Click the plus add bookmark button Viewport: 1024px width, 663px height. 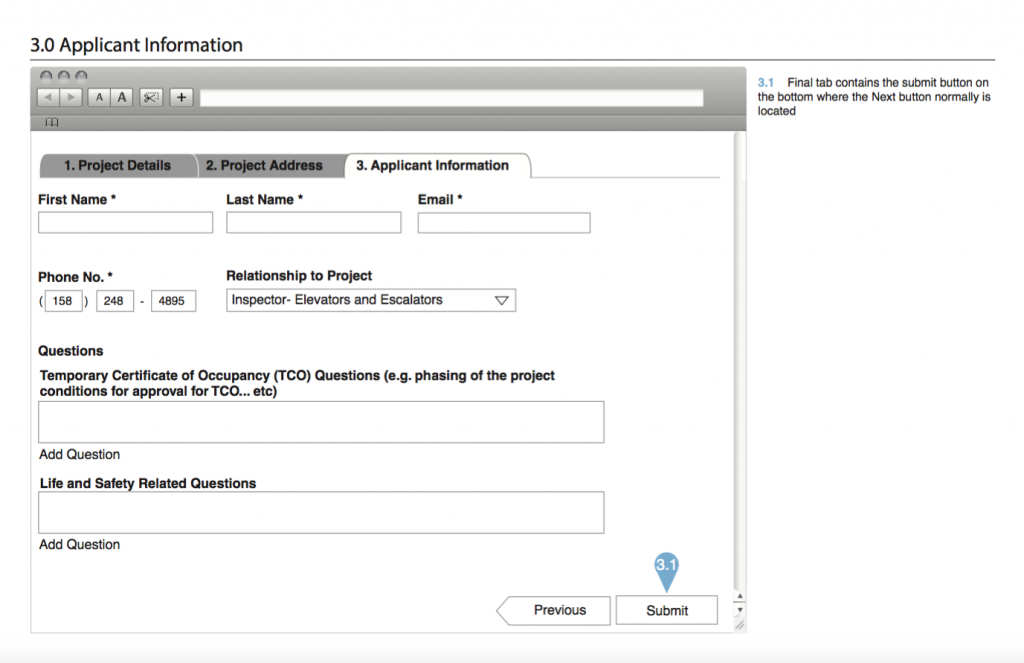point(181,97)
